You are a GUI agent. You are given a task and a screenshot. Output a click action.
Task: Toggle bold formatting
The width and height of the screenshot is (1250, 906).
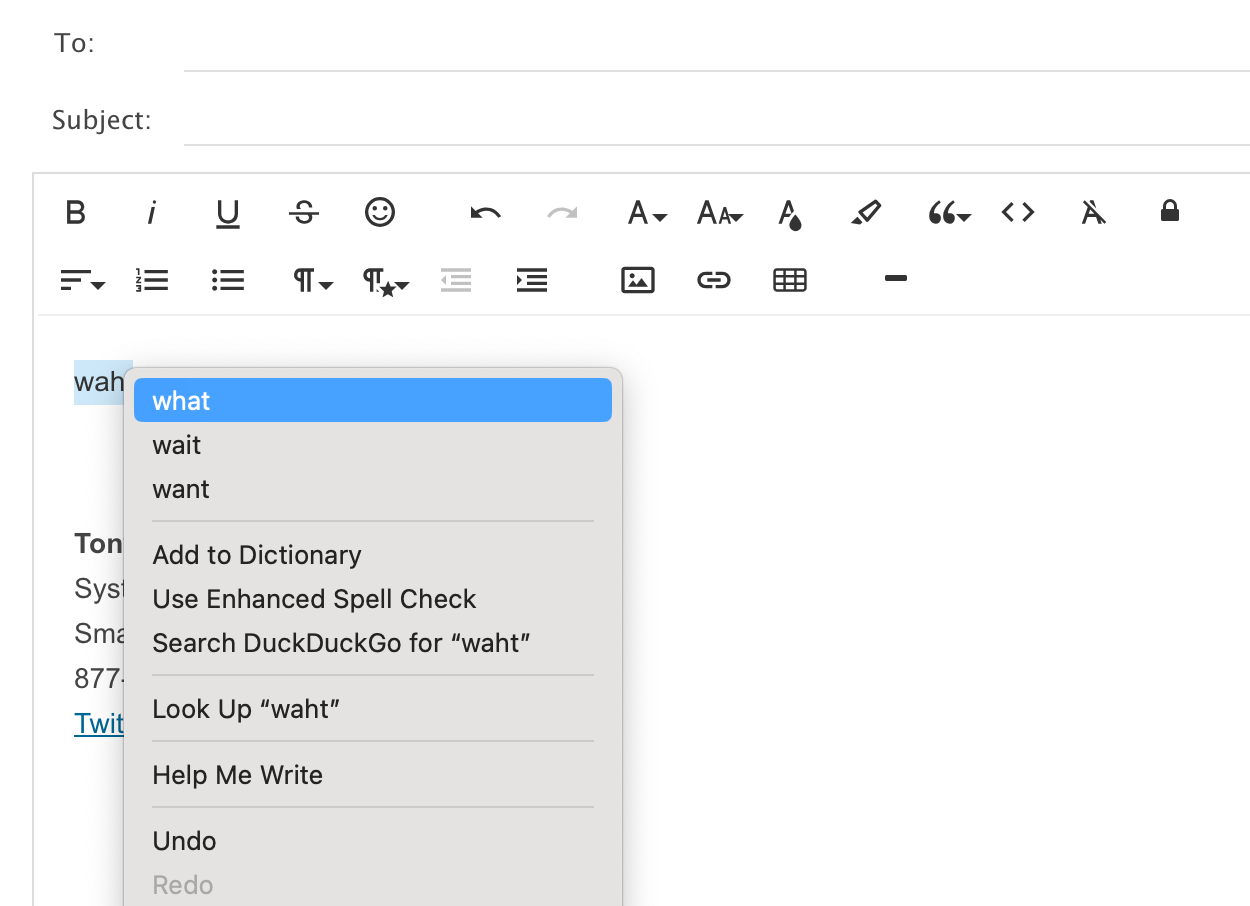click(x=75, y=212)
